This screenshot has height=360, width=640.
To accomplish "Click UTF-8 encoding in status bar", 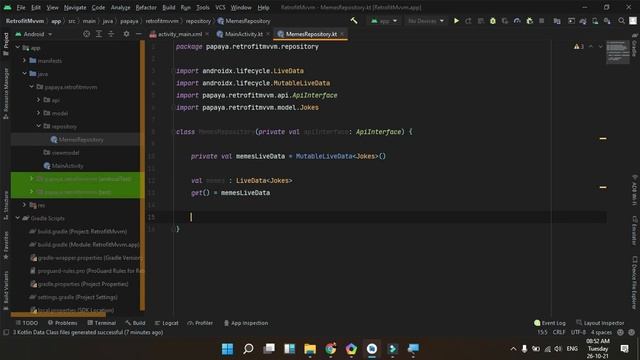I will coord(578,332).
